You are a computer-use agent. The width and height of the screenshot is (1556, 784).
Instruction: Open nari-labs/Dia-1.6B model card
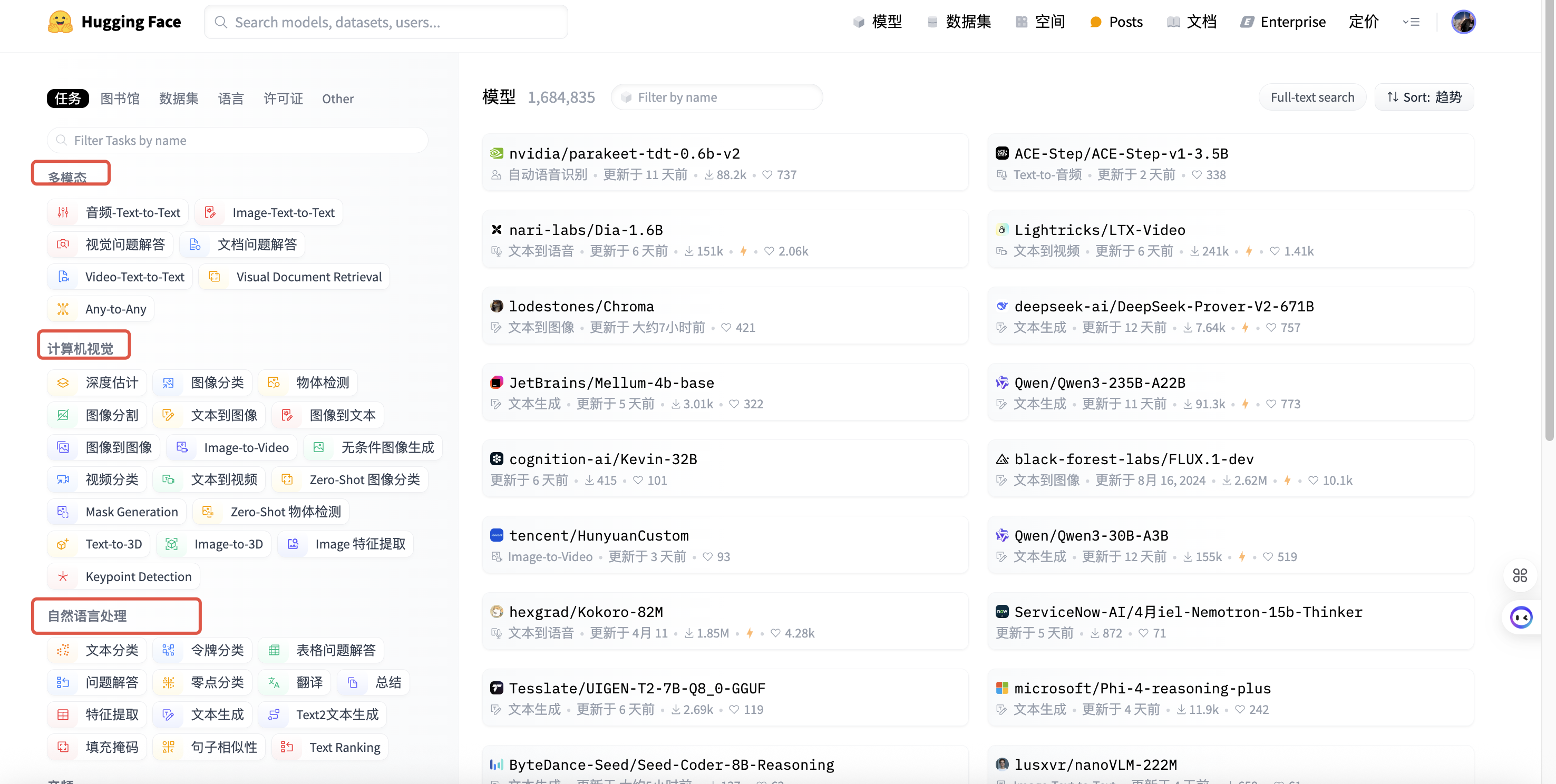click(725, 239)
